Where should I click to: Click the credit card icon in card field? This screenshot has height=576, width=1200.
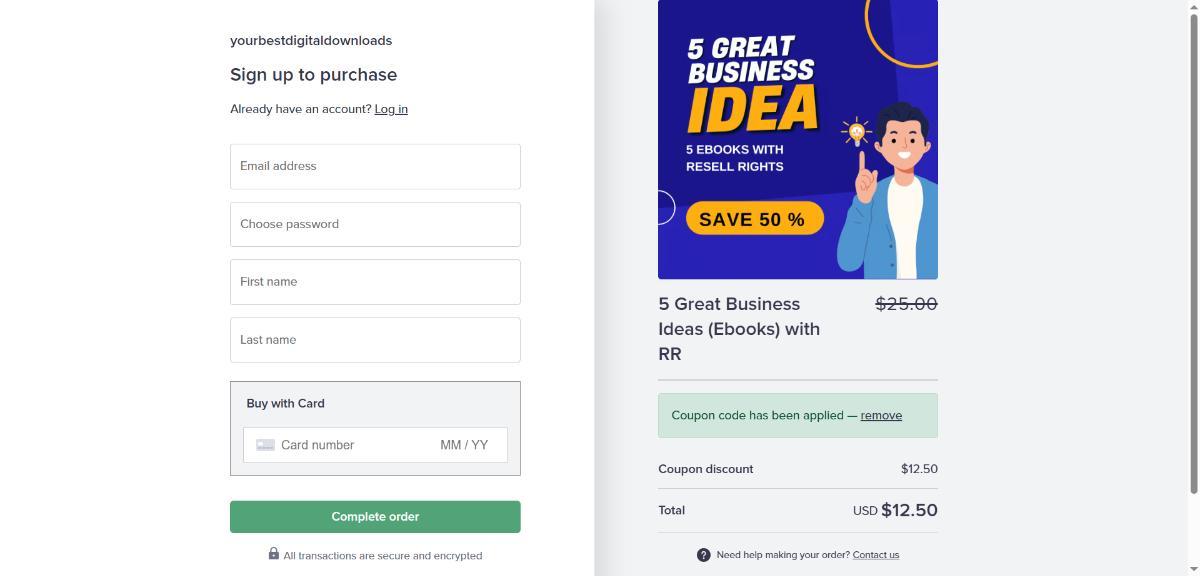(x=265, y=445)
